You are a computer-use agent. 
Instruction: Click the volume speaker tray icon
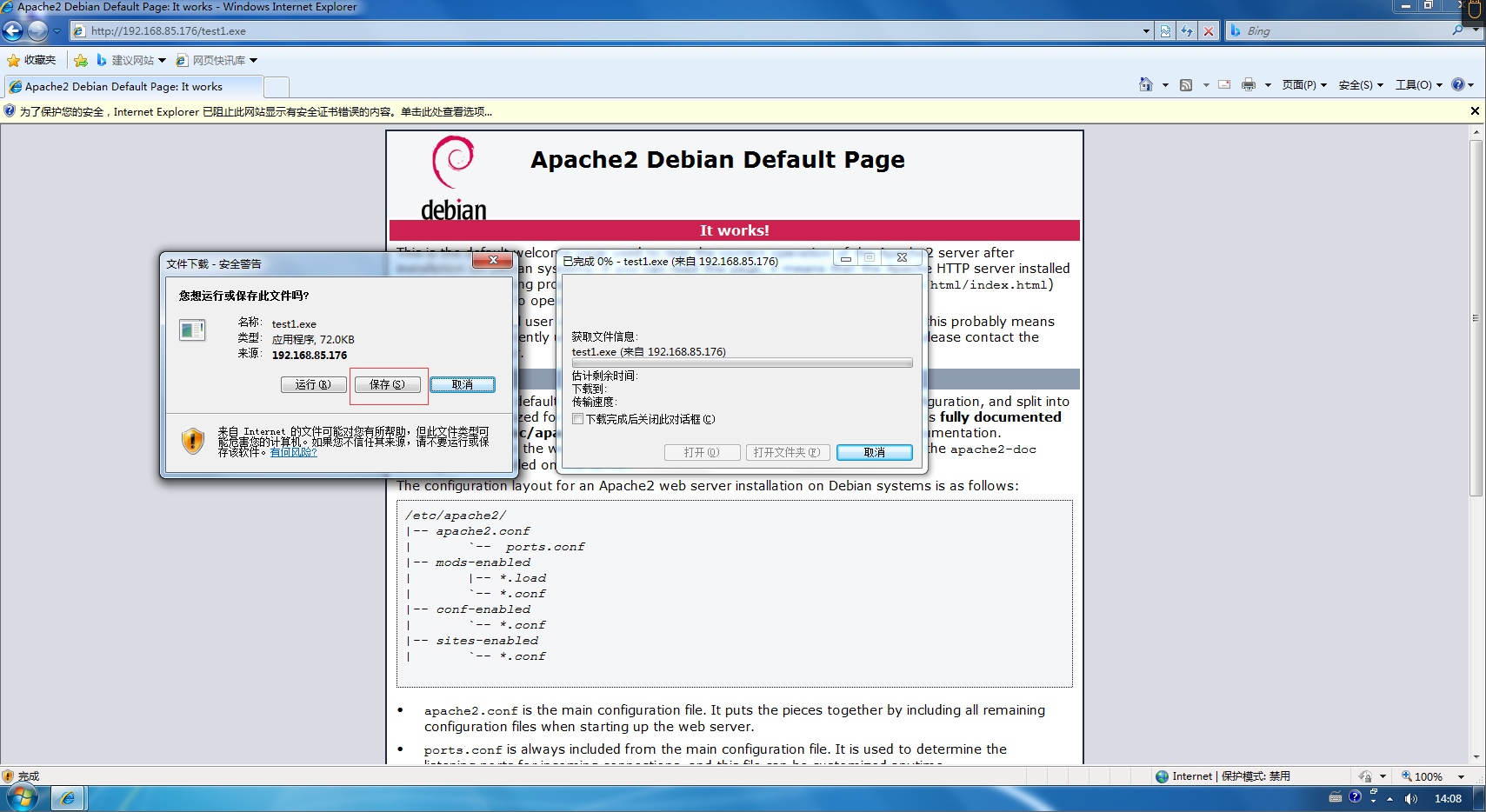1410,798
